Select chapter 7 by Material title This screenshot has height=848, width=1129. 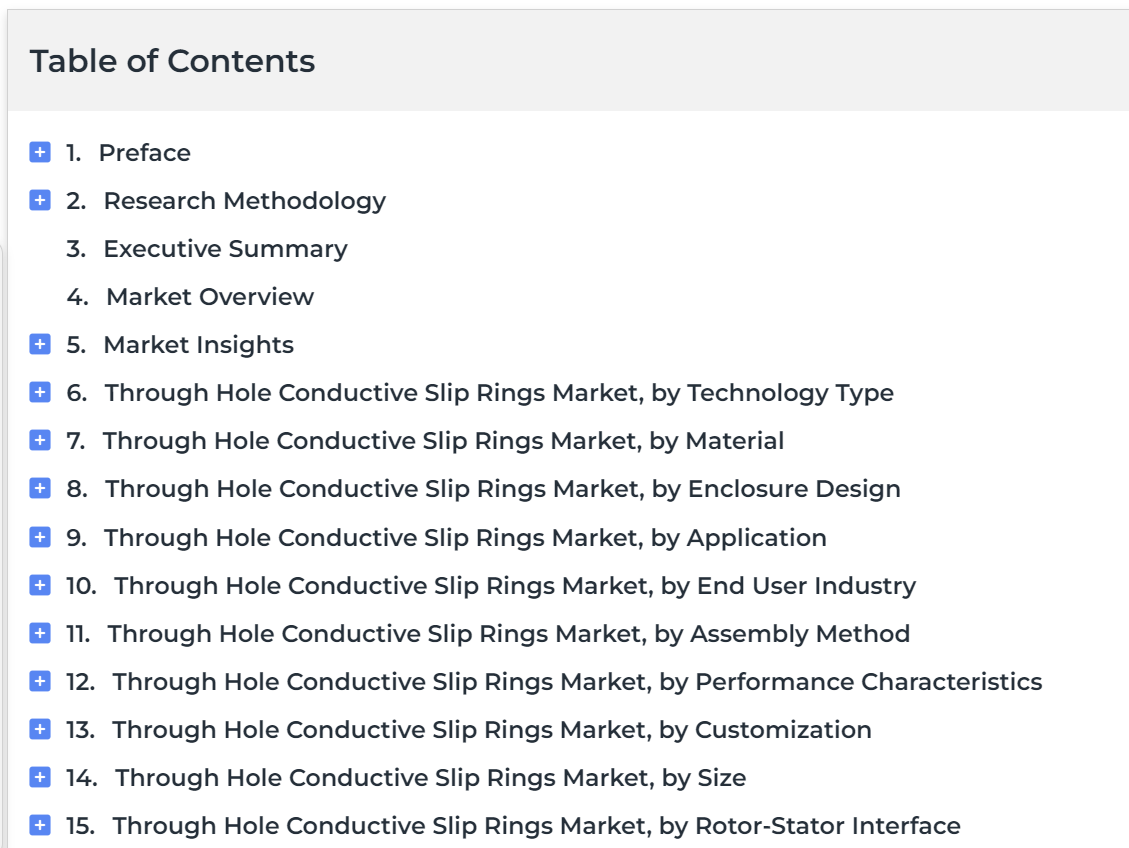click(443, 441)
